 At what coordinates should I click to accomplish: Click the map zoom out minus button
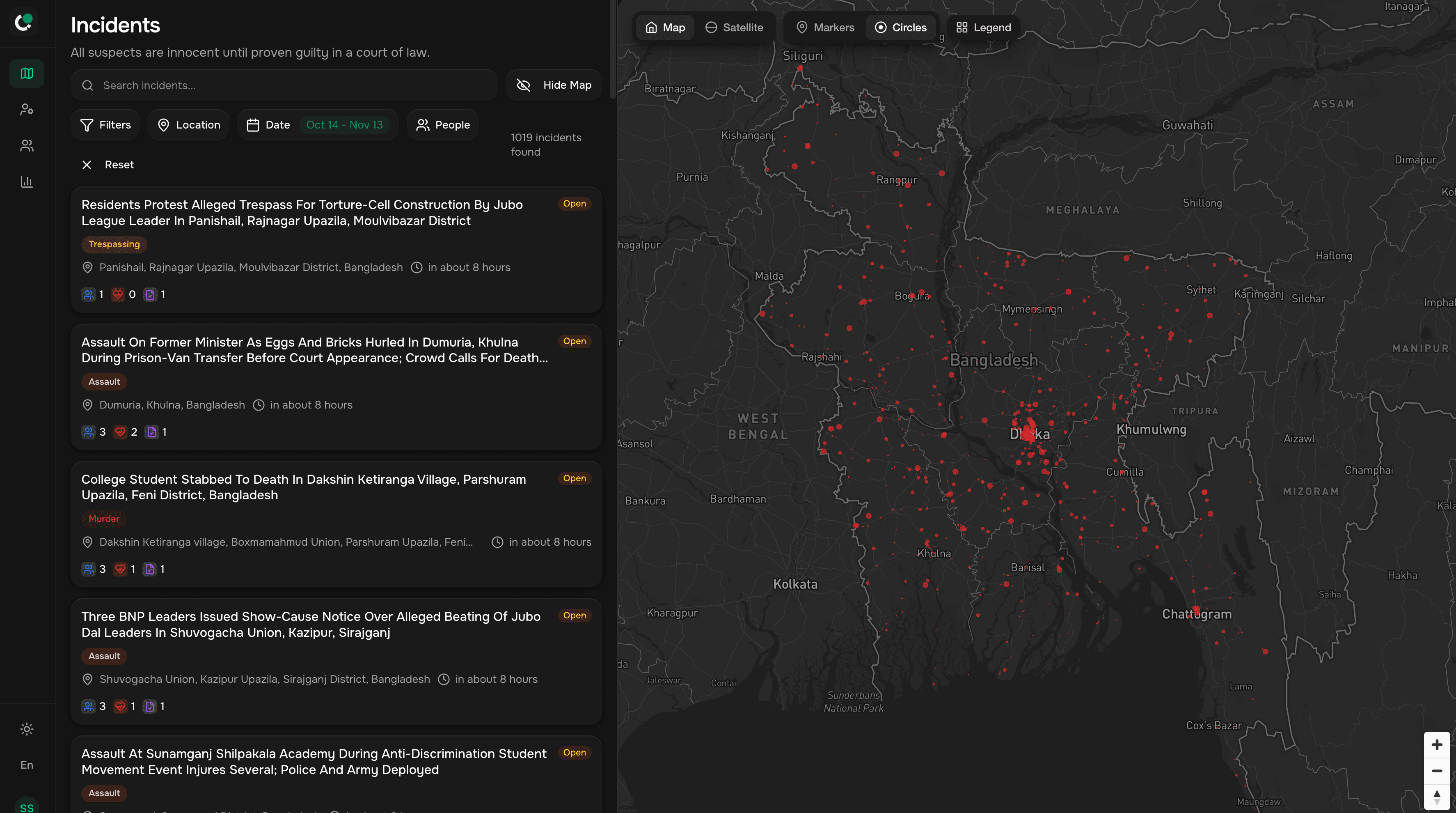(x=1436, y=771)
